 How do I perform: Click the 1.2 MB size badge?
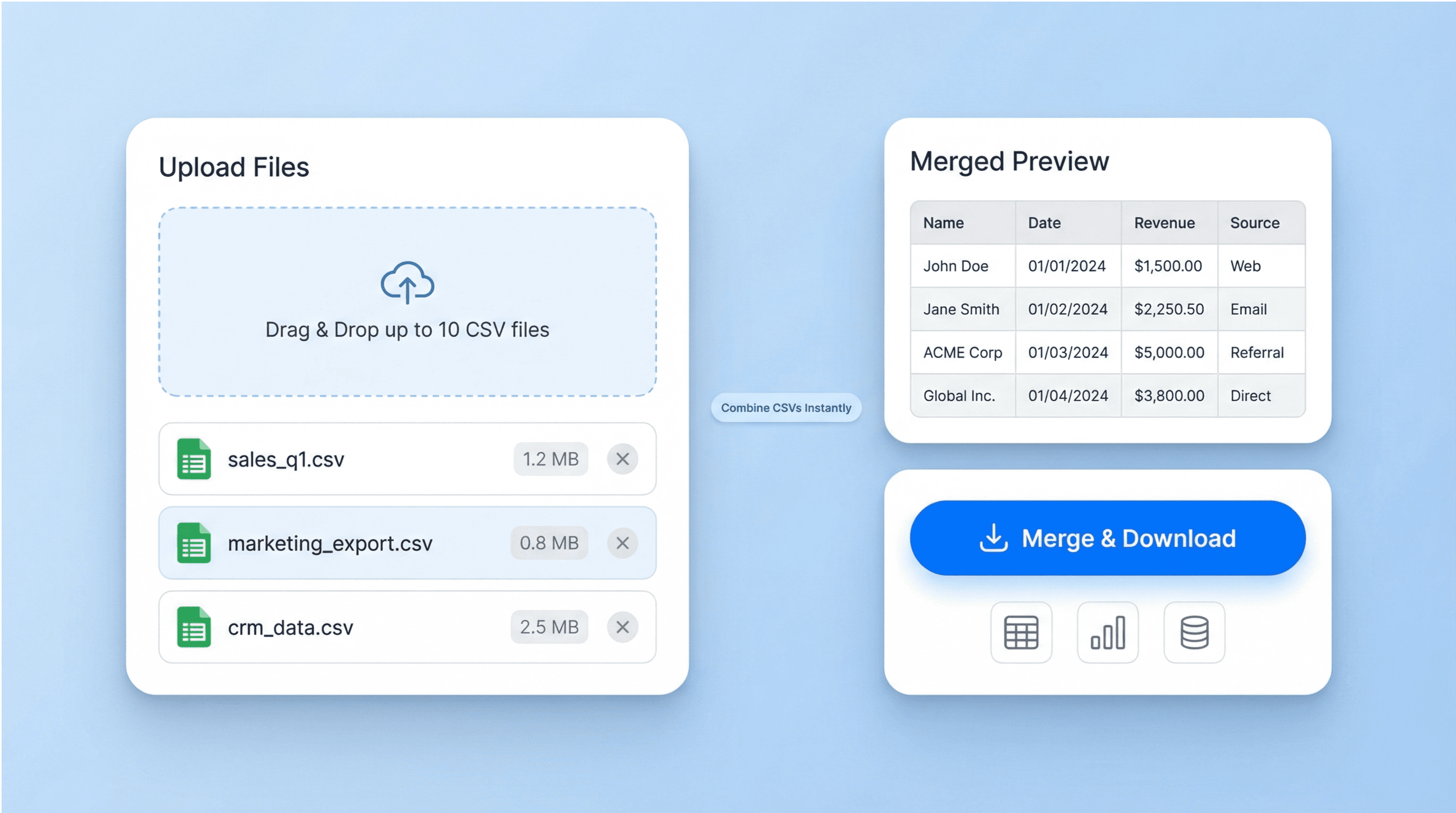(550, 459)
